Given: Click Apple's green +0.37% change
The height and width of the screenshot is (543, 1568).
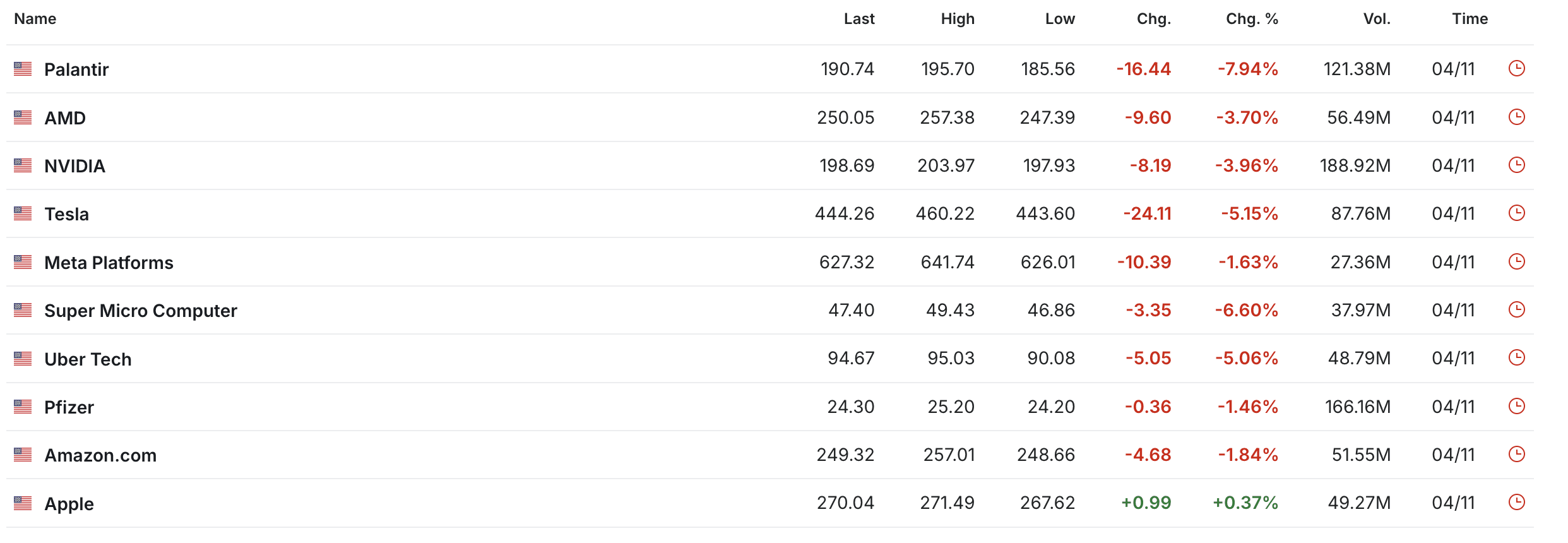Looking at the screenshot, I should click(1245, 503).
